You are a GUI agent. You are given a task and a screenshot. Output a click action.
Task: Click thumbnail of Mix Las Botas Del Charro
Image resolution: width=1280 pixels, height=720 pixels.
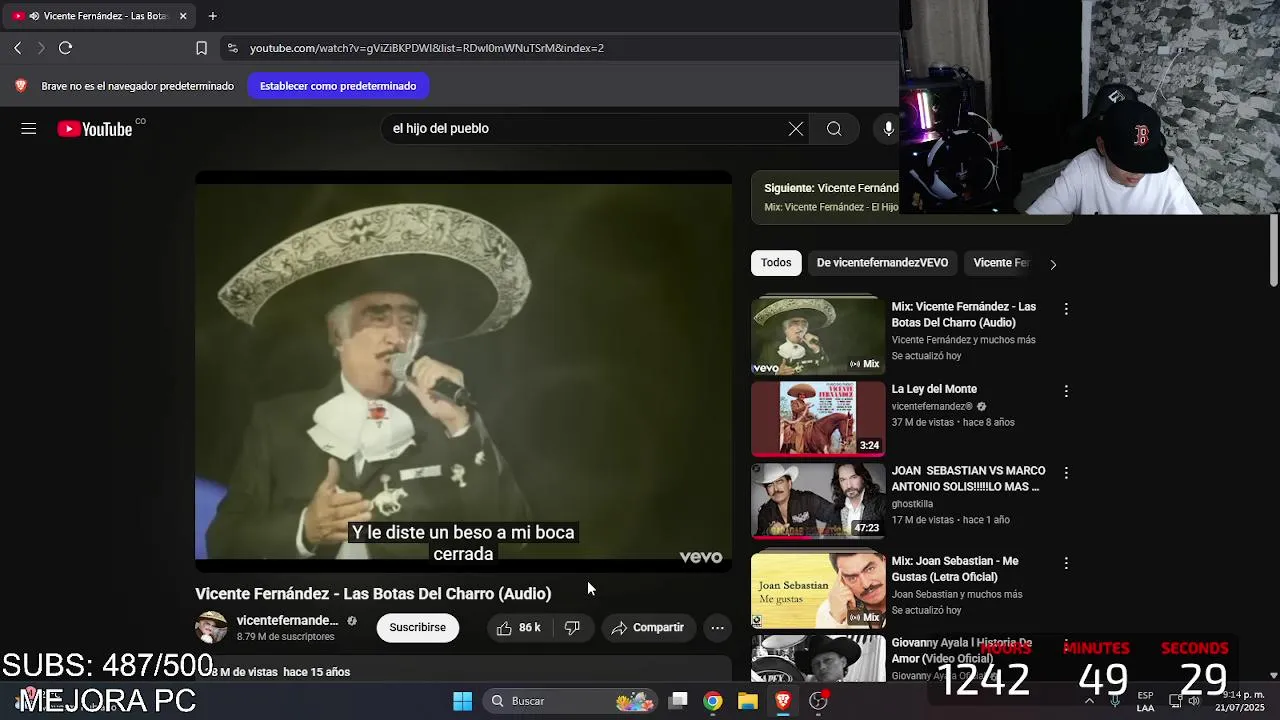pos(818,336)
